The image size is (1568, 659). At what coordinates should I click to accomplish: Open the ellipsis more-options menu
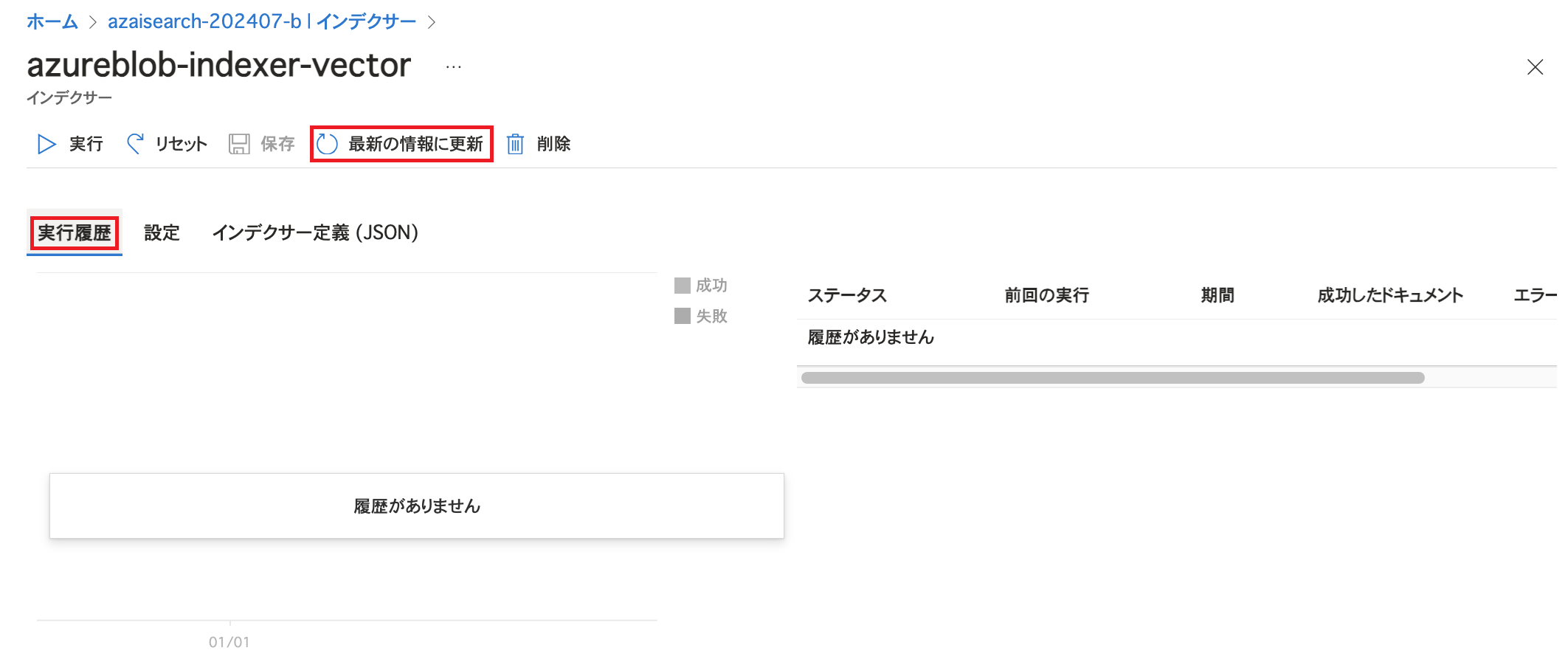(x=454, y=67)
